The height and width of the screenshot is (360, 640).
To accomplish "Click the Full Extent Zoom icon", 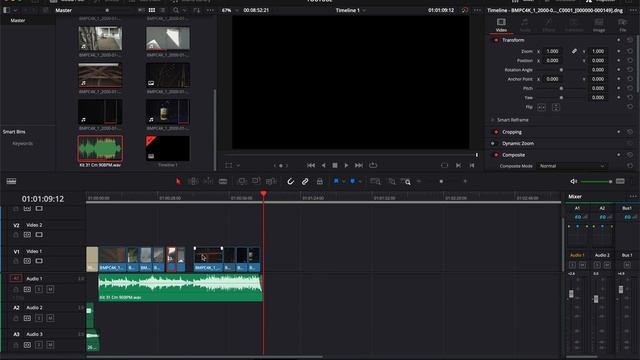I will click(375, 181).
